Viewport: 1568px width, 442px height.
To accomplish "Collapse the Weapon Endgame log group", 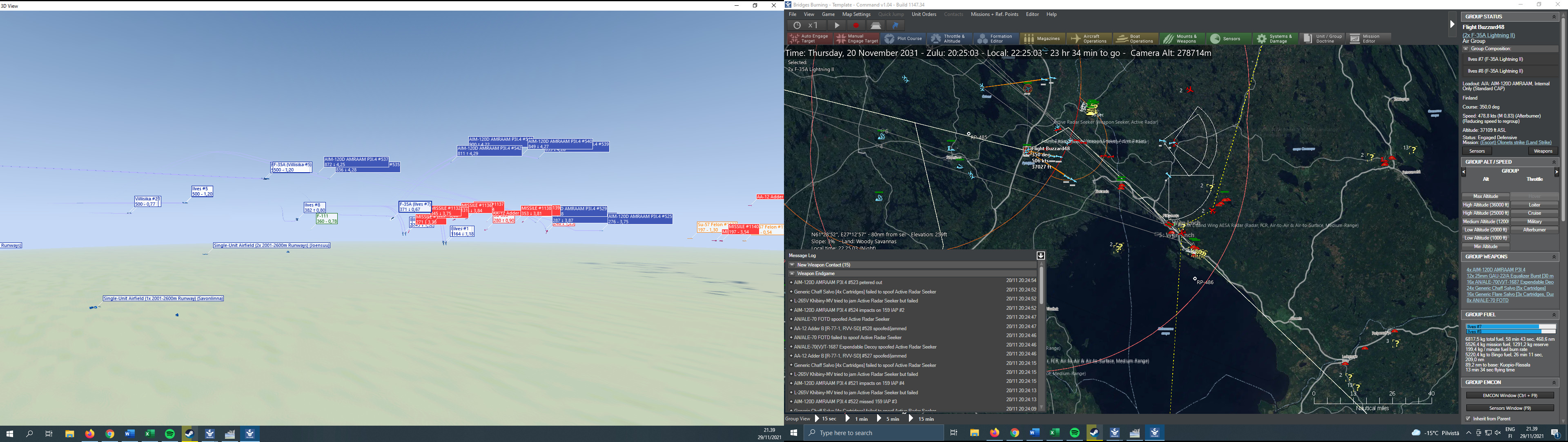I will pos(792,273).
